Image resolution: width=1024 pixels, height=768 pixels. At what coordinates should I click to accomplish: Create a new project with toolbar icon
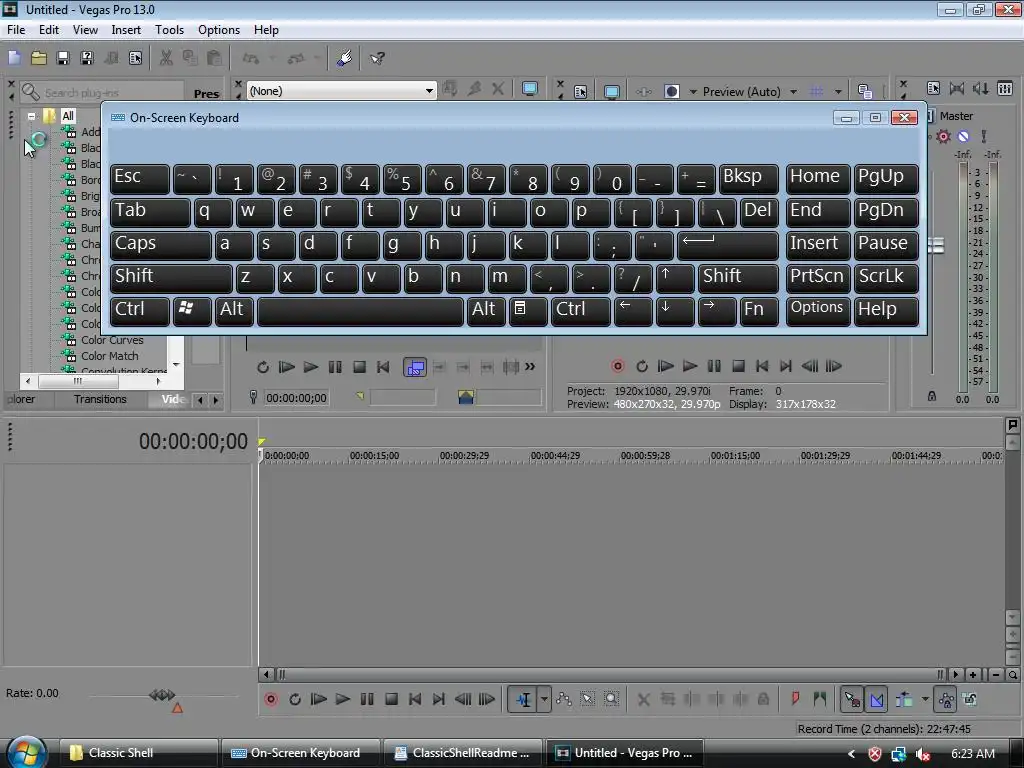(x=14, y=58)
